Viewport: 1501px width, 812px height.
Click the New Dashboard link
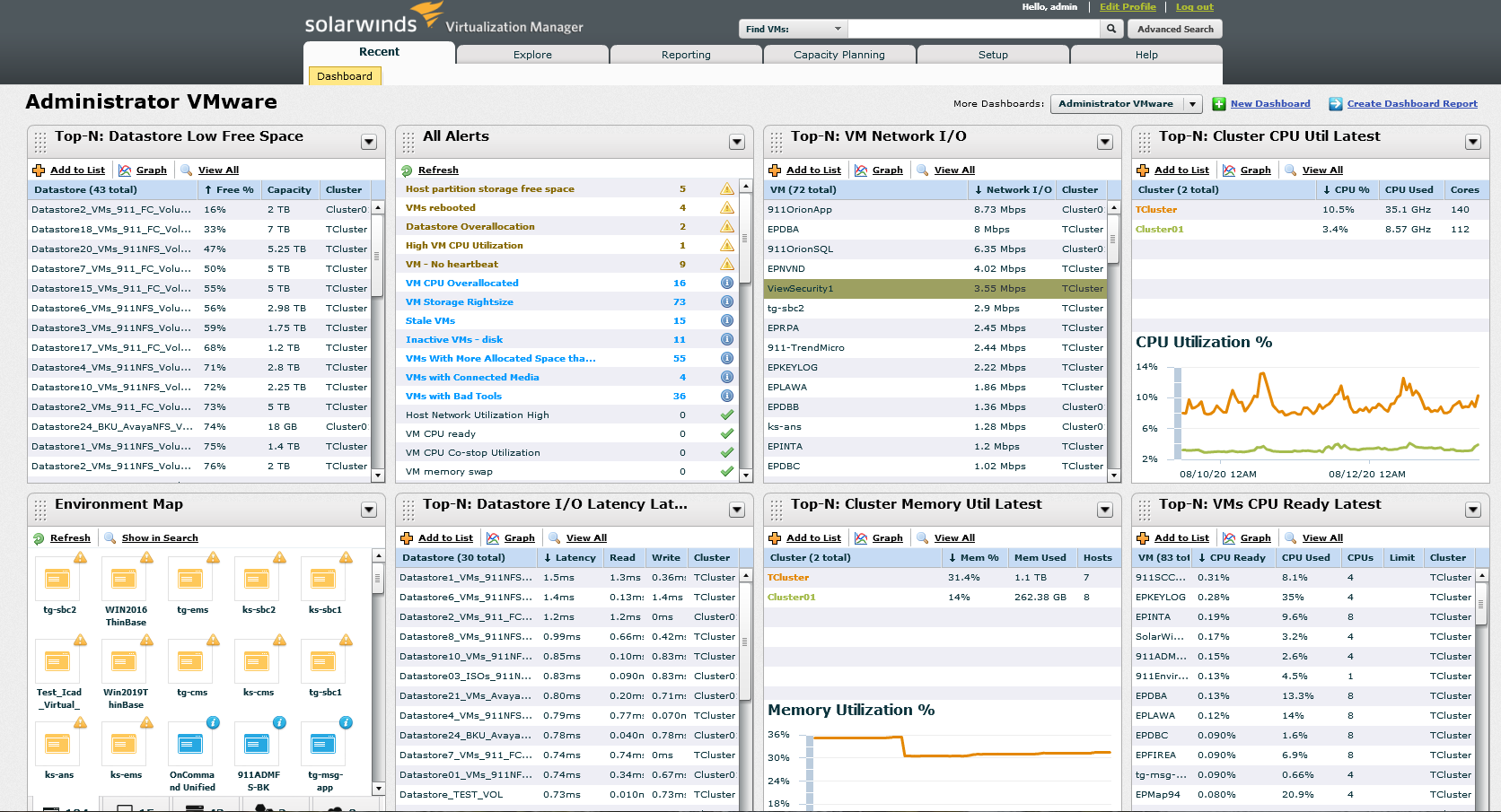1270,104
